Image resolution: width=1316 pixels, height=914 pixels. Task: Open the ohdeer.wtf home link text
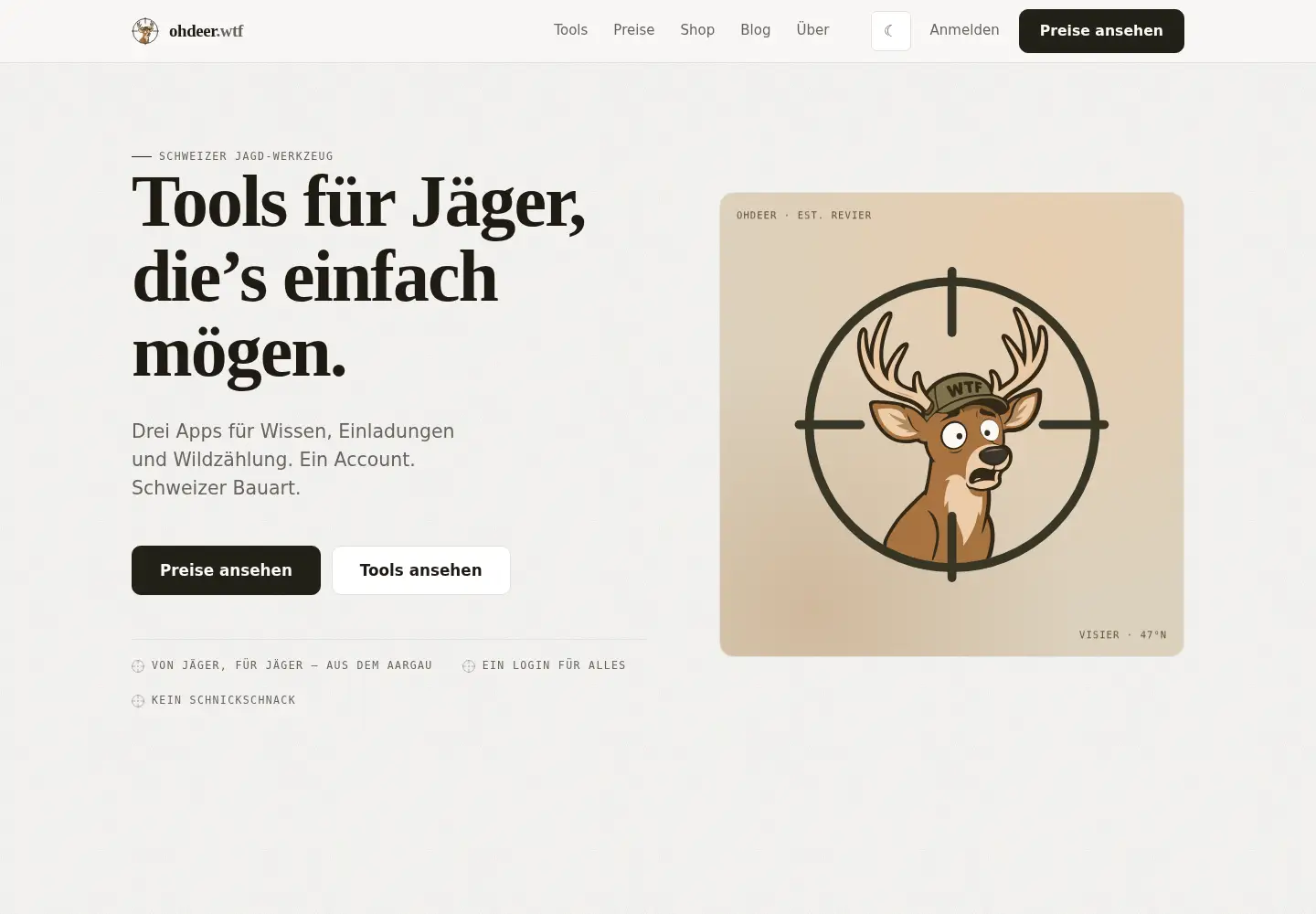click(207, 31)
